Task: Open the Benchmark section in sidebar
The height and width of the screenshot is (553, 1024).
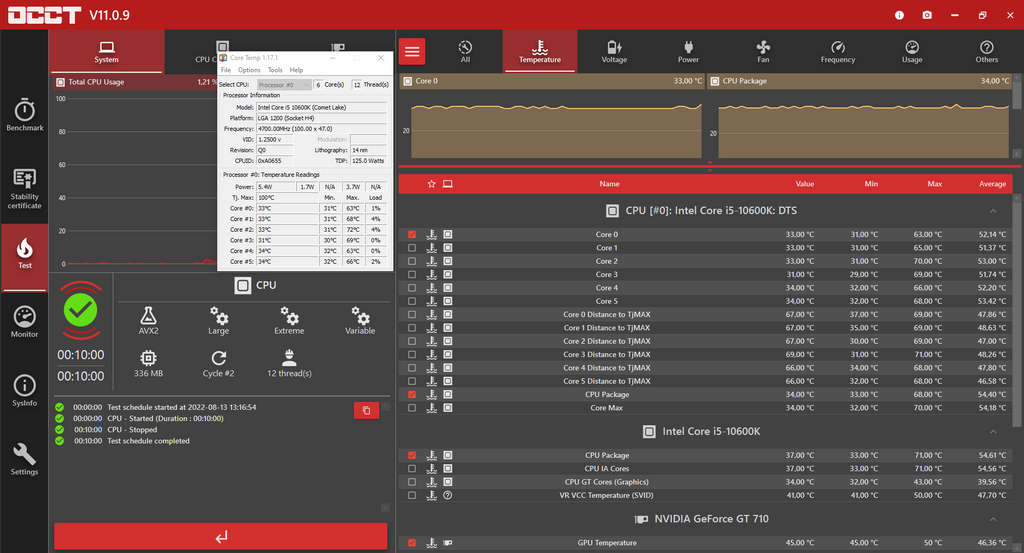Action: [25, 116]
